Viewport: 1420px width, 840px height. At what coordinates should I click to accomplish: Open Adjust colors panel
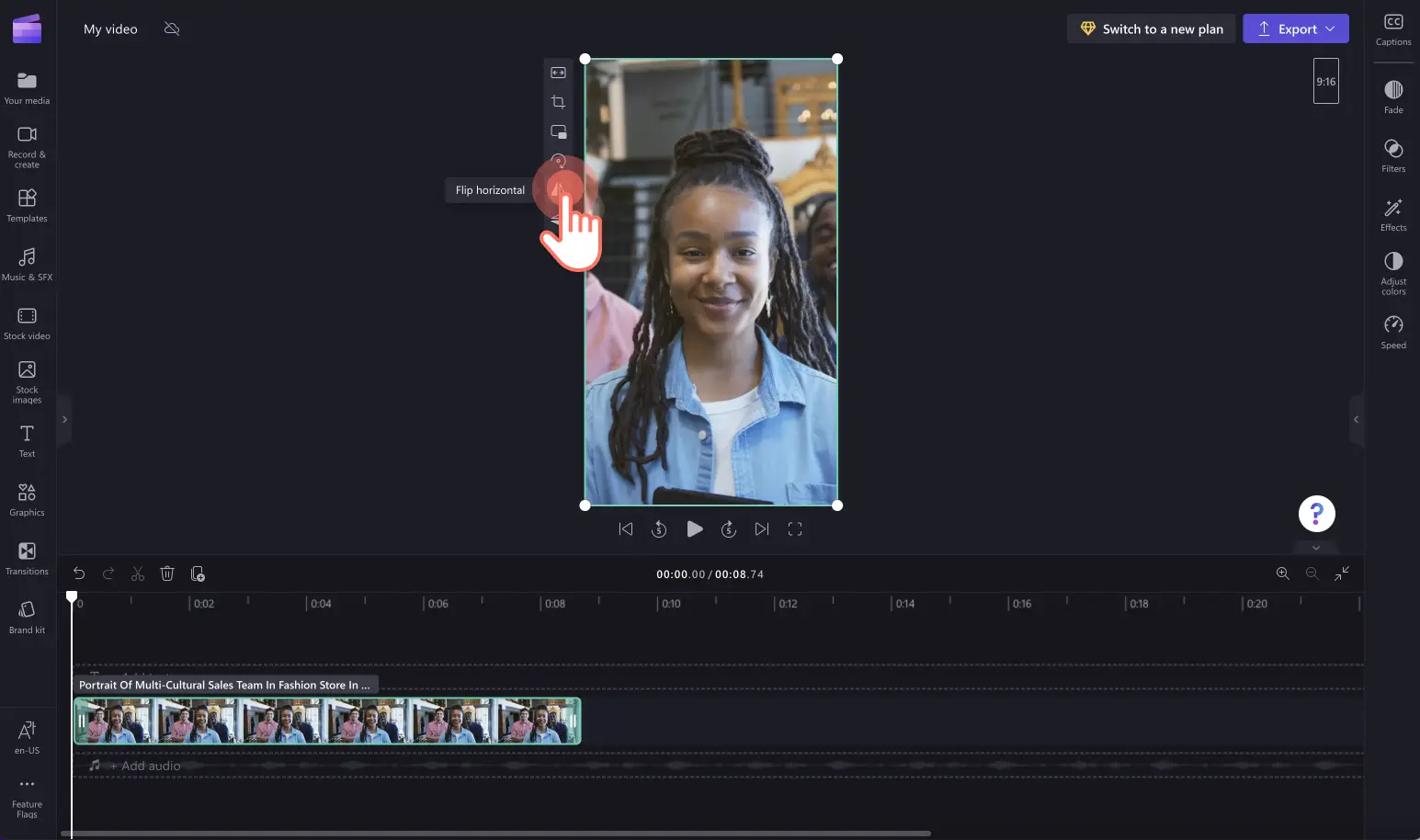tap(1393, 273)
